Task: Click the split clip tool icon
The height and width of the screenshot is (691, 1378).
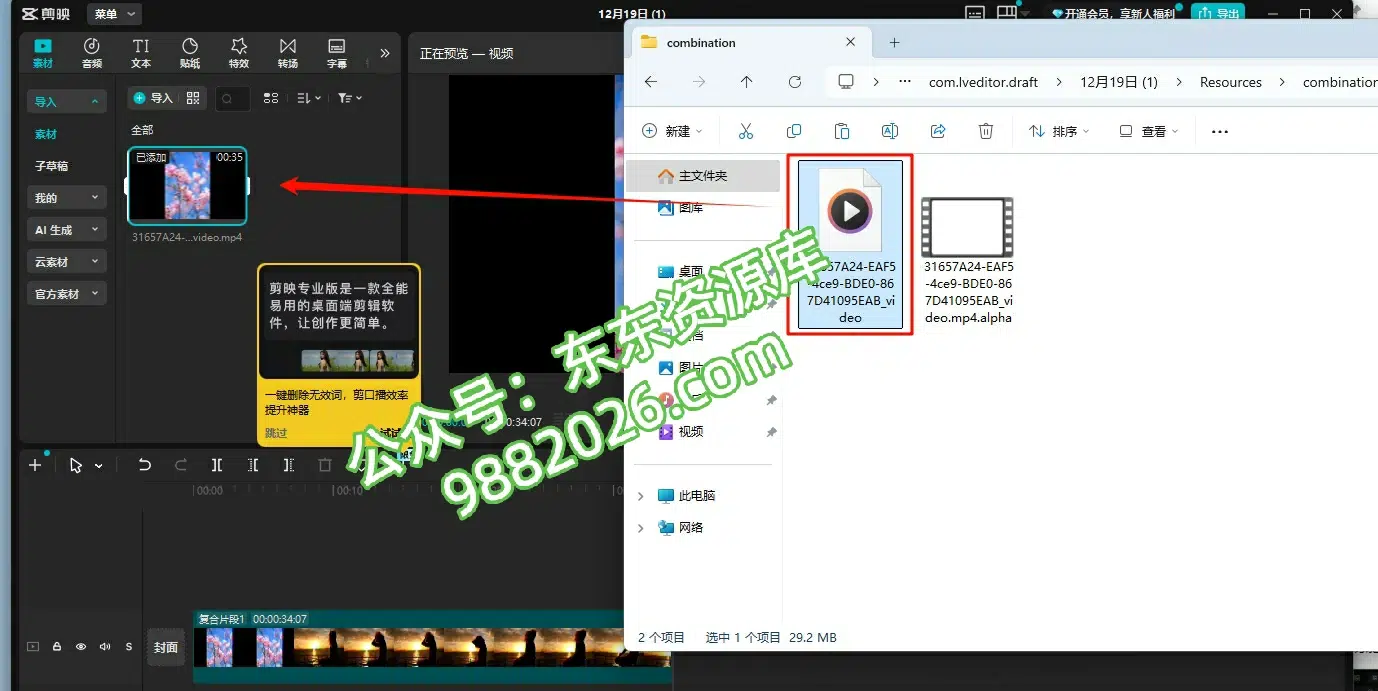Action: click(217, 465)
